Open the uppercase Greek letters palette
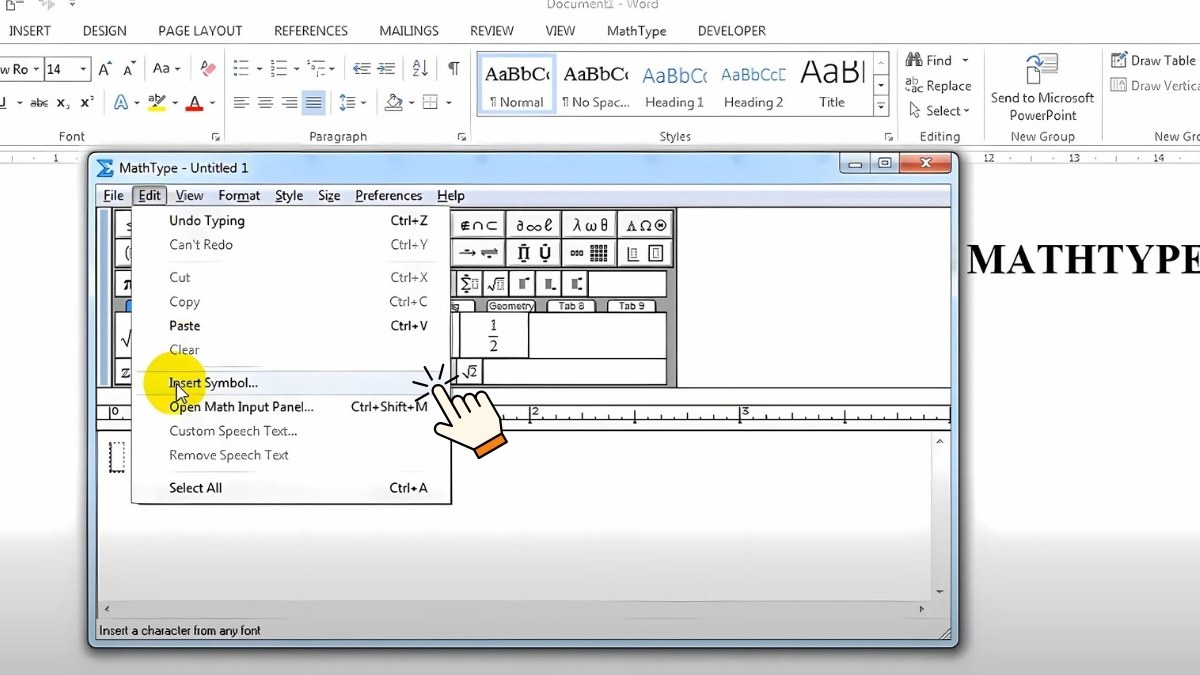 tap(645, 225)
